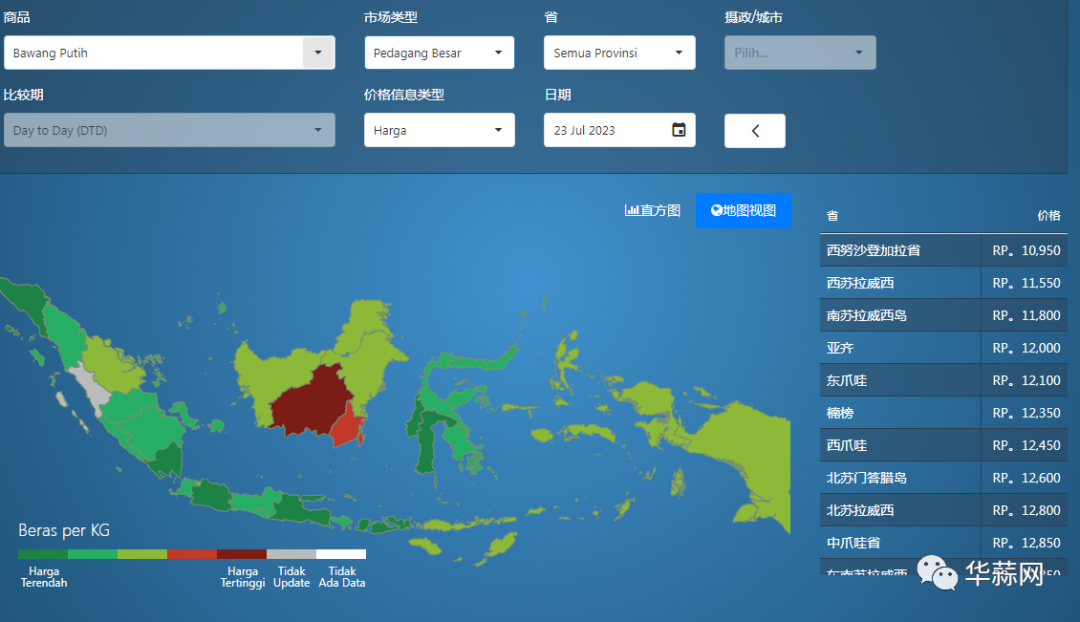Go to previous date with left chevron button

pos(755,131)
